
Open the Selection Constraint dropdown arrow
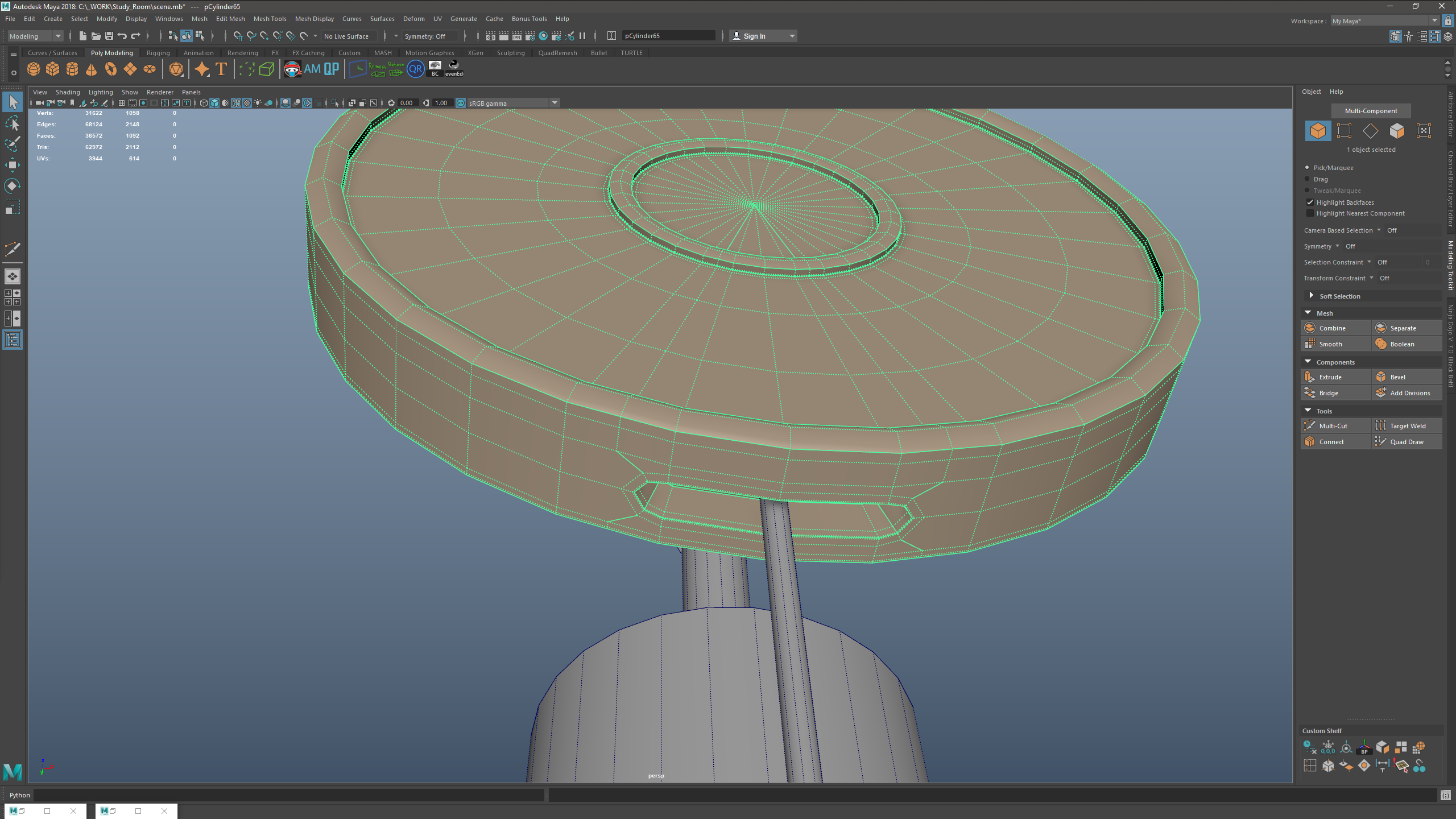pos(1369,262)
